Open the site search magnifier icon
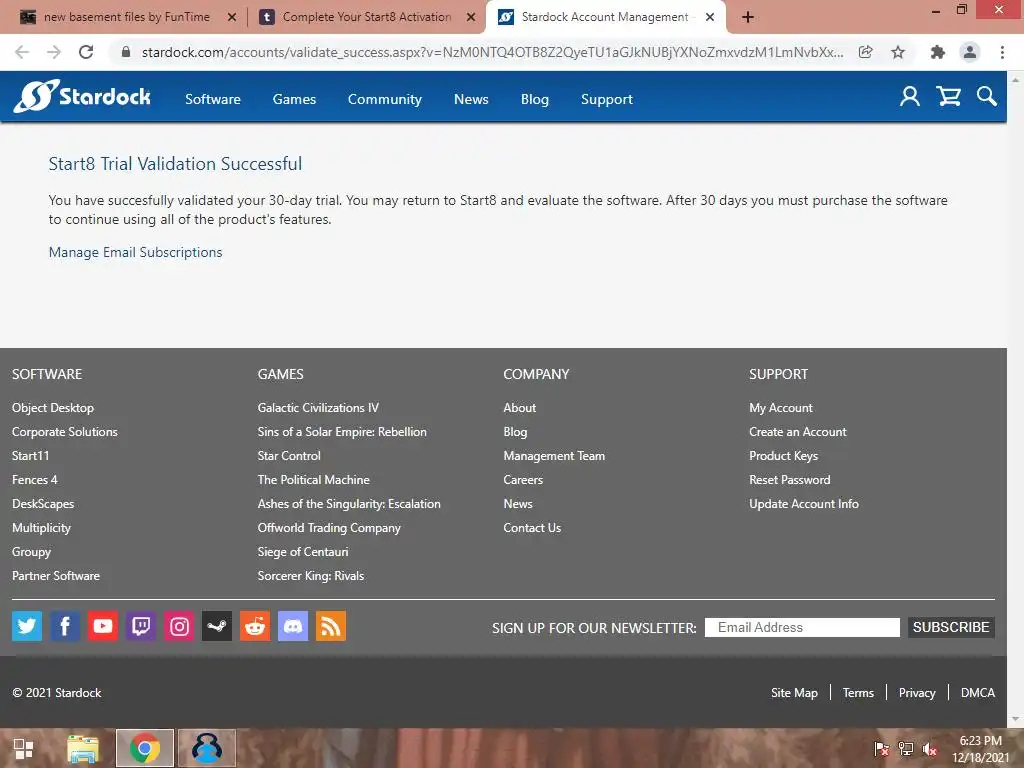This screenshot has width=1024, height=768. point(987,97)
